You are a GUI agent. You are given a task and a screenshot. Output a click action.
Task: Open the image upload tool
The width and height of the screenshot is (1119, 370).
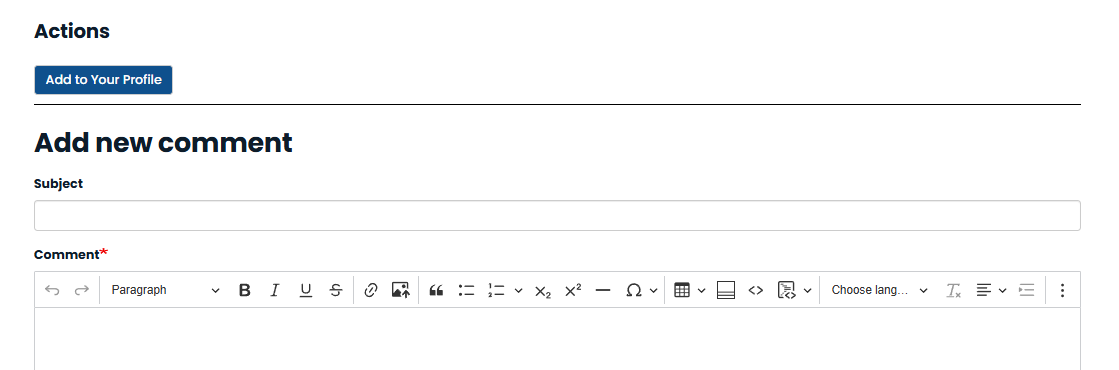(401, 290)
